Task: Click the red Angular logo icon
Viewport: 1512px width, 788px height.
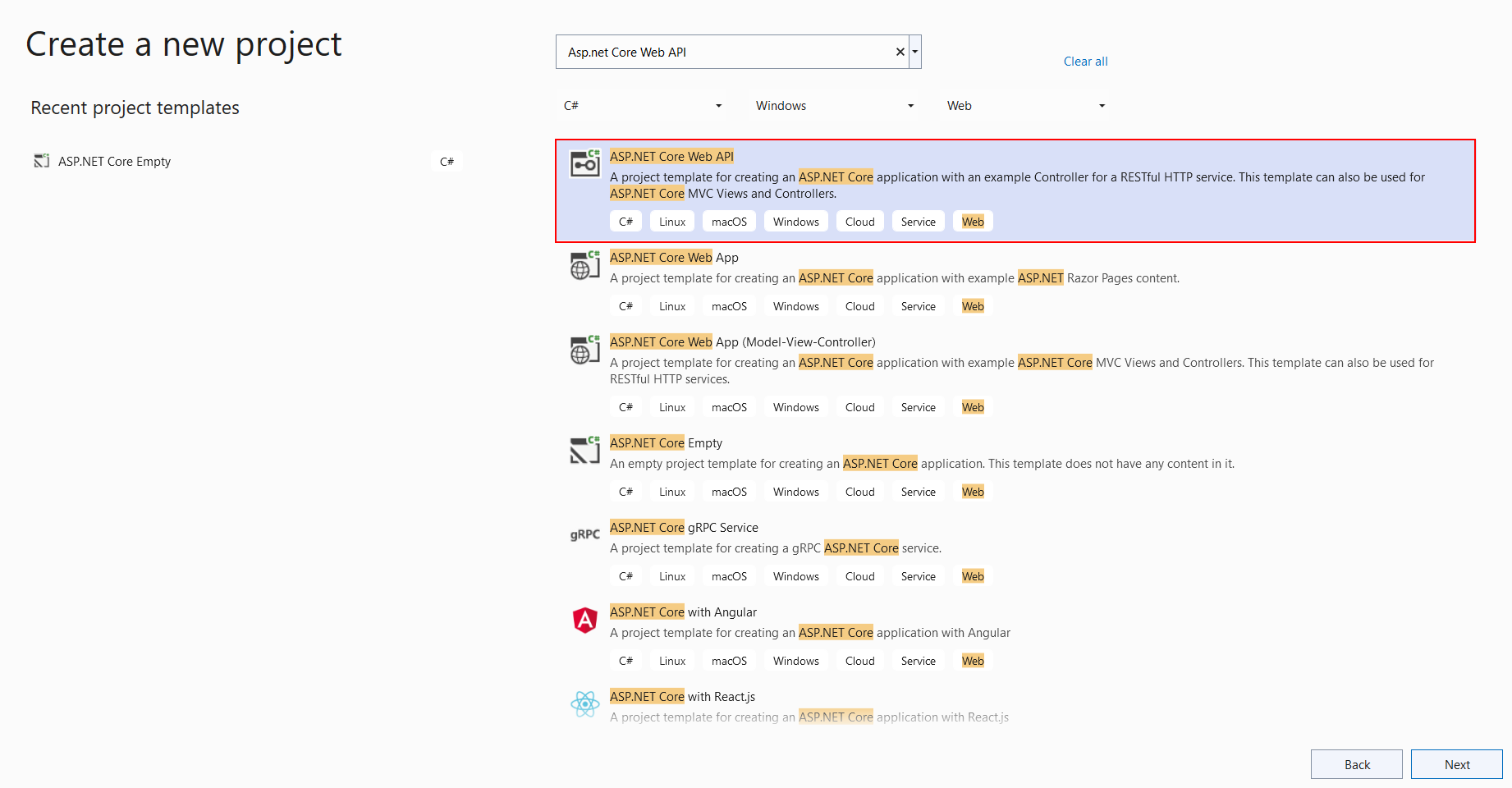Action: click(585, 620)
